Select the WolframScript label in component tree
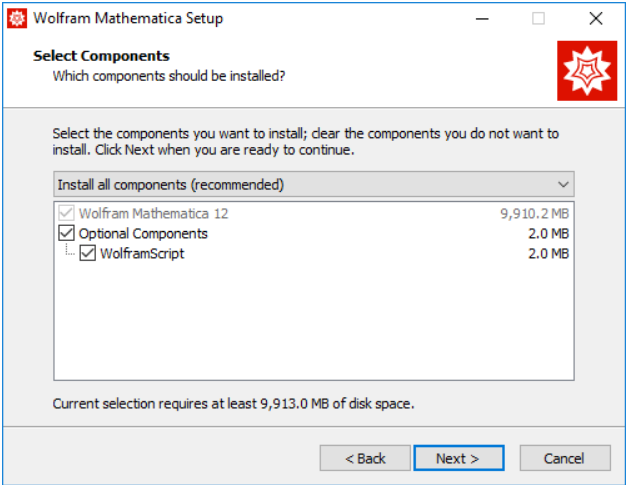The image size is (626, 485). (x=142, y=253)
